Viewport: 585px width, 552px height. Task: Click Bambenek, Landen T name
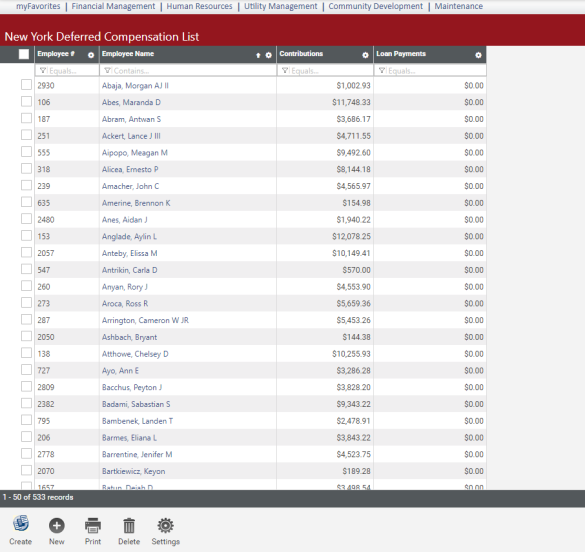click(137, 421)
